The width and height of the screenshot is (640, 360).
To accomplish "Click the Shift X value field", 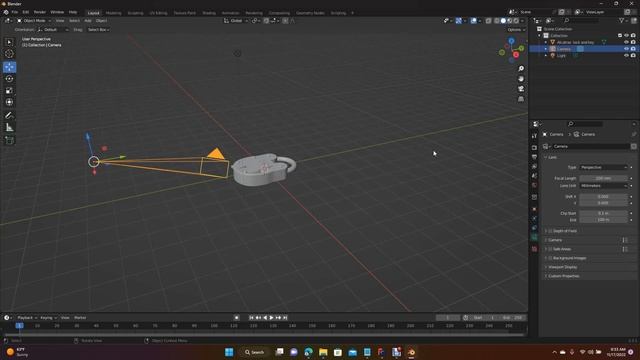I will point(603,196).
